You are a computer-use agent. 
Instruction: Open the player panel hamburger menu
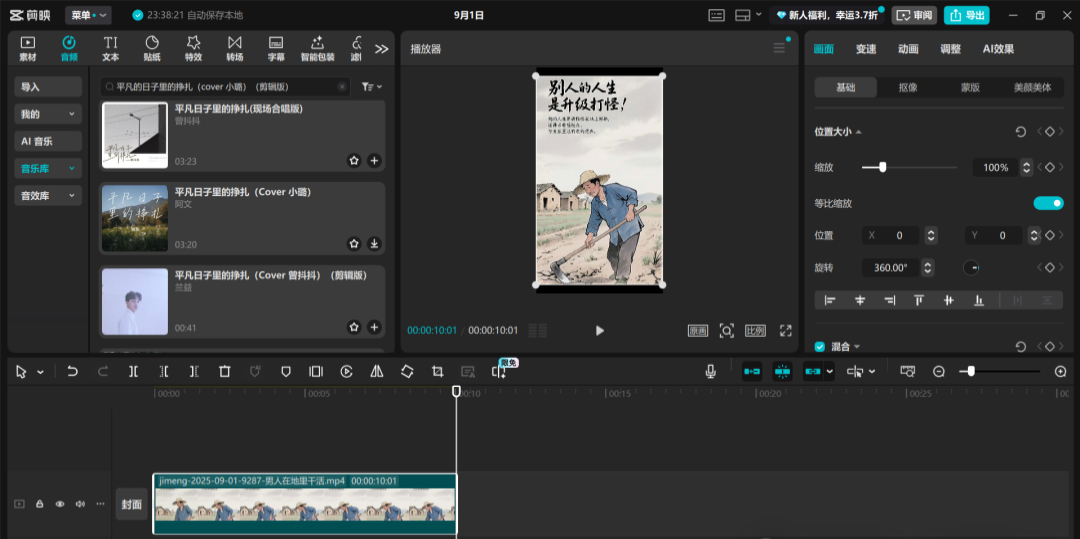pos(779,48)
